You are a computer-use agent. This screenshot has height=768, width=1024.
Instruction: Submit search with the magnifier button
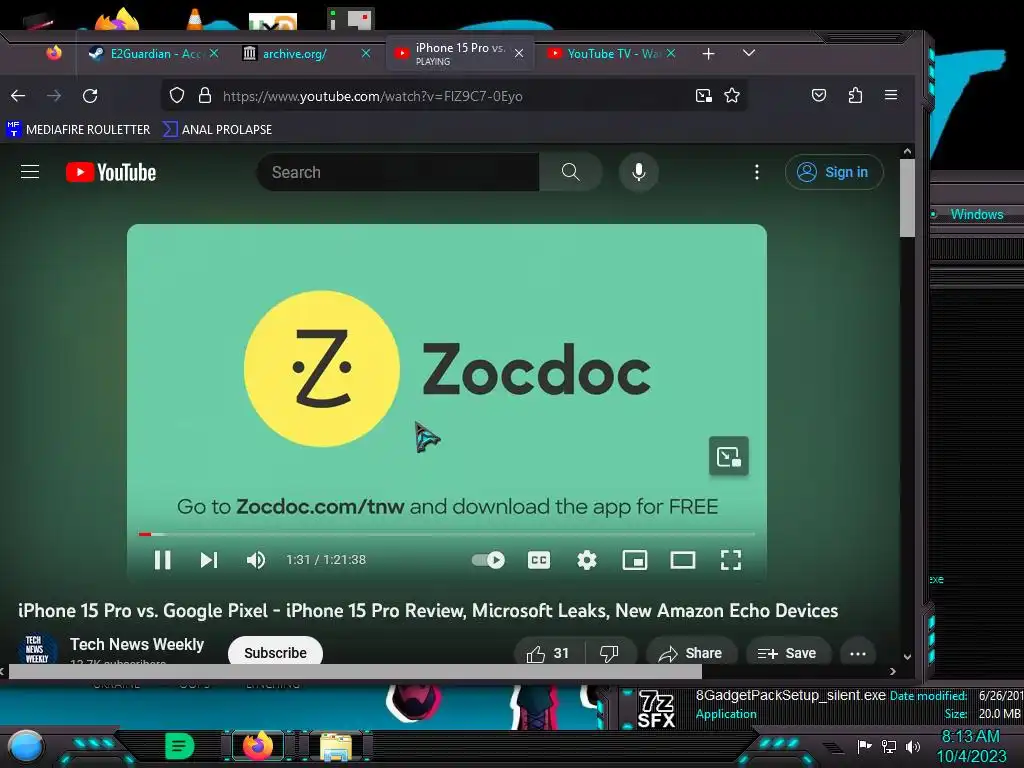[571, 172]
